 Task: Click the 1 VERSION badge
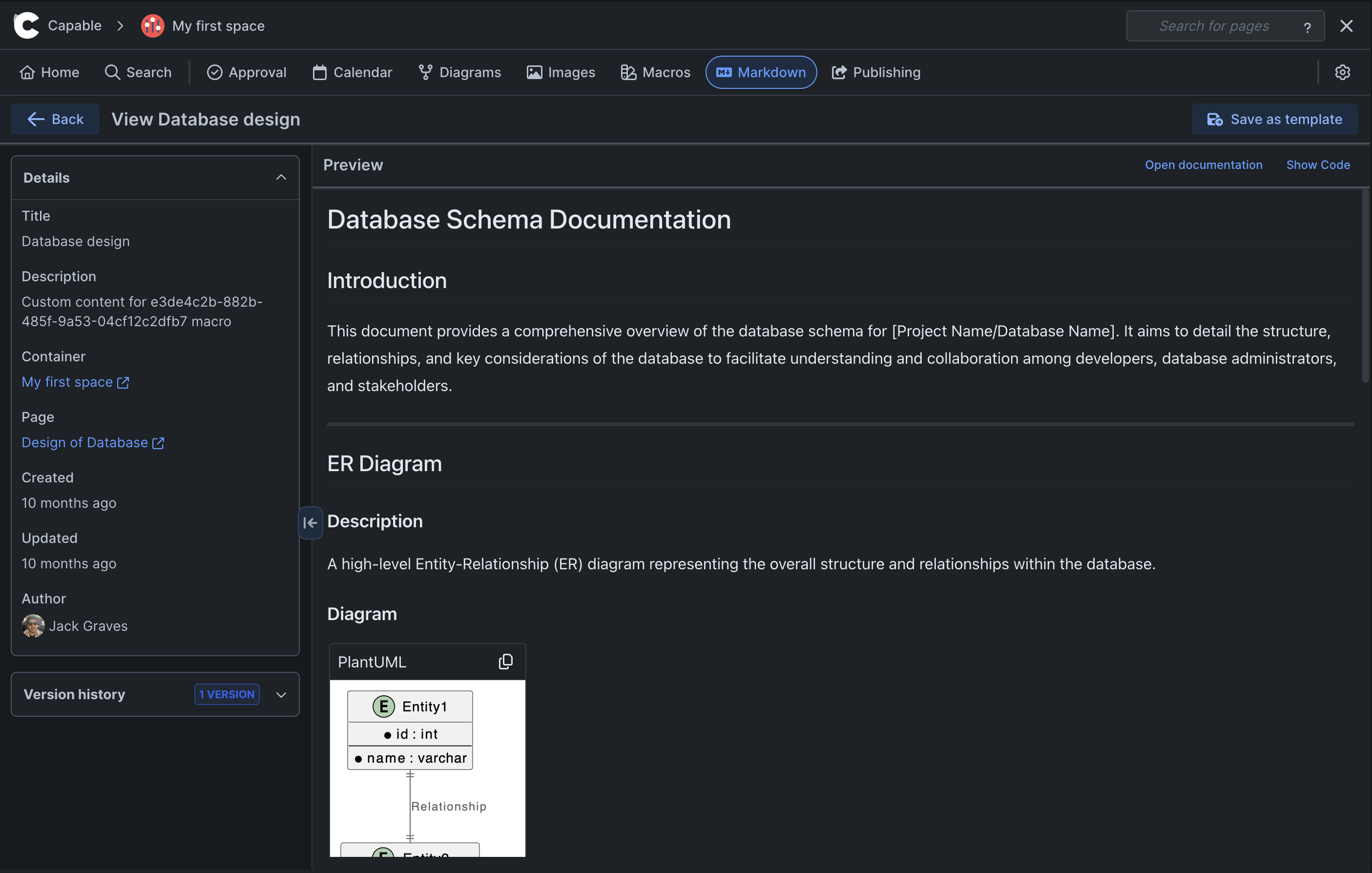(227, 694)
